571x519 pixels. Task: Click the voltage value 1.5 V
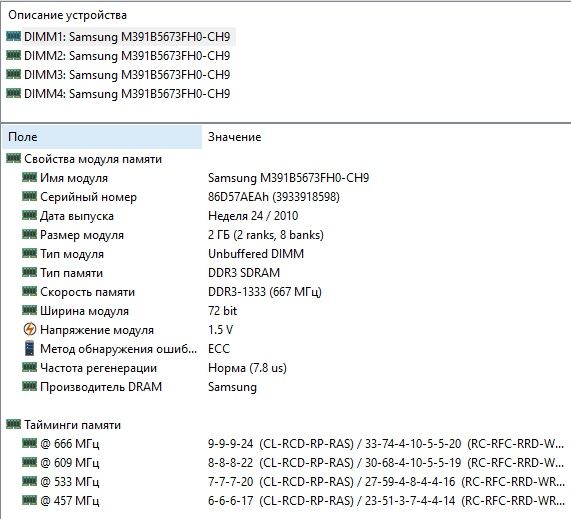(220, 330)
